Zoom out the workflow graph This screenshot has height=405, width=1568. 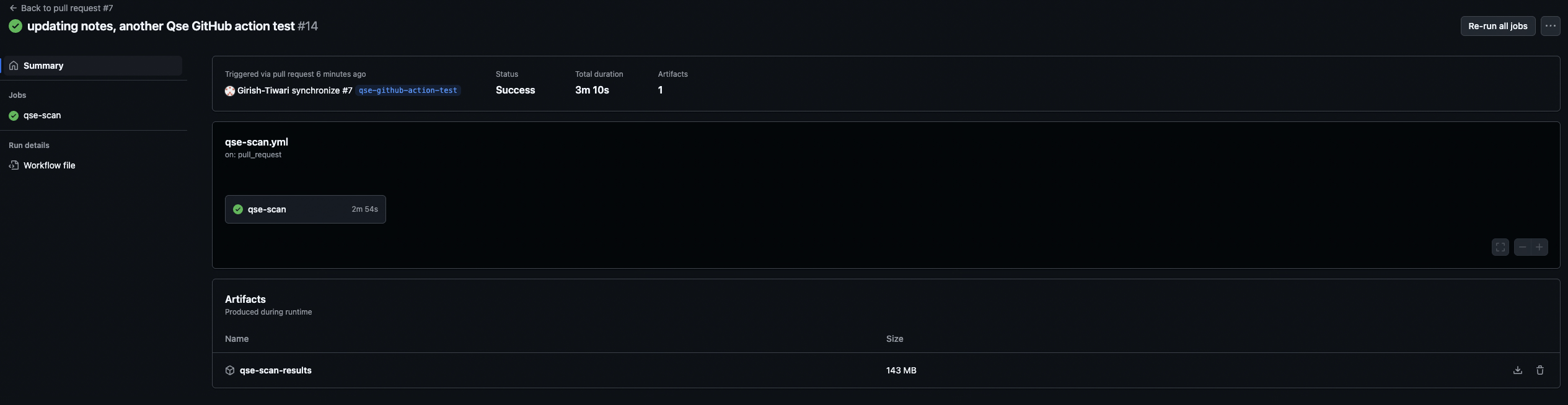(1522, 247)
